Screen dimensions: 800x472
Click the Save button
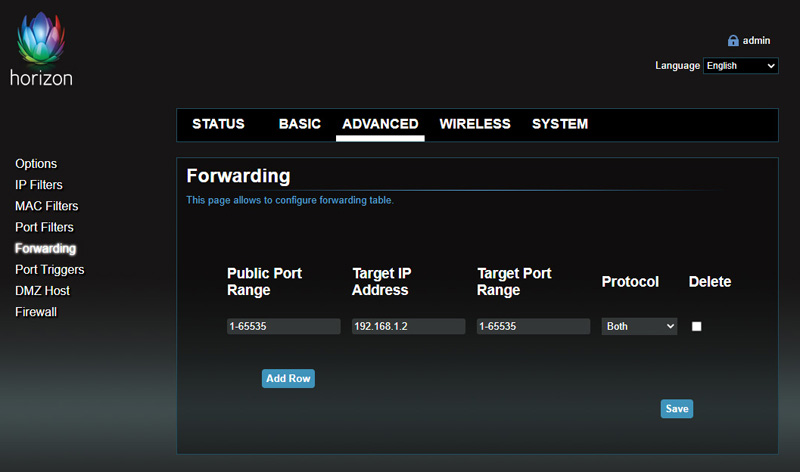pyautogui.click(x=676, y=408)
